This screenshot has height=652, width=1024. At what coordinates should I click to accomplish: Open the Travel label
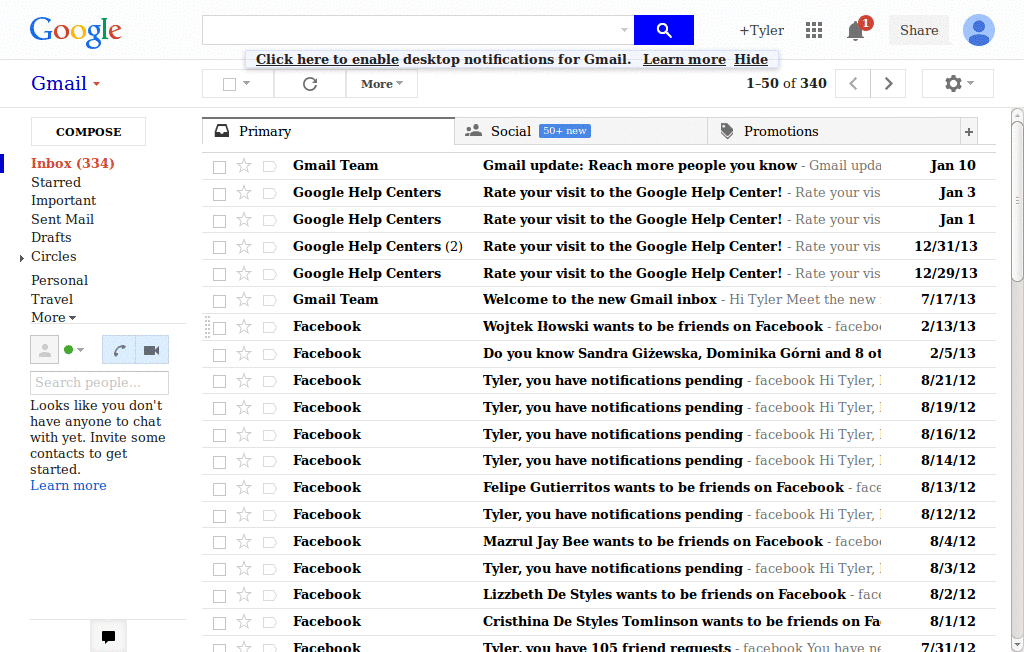coord(52,299)
